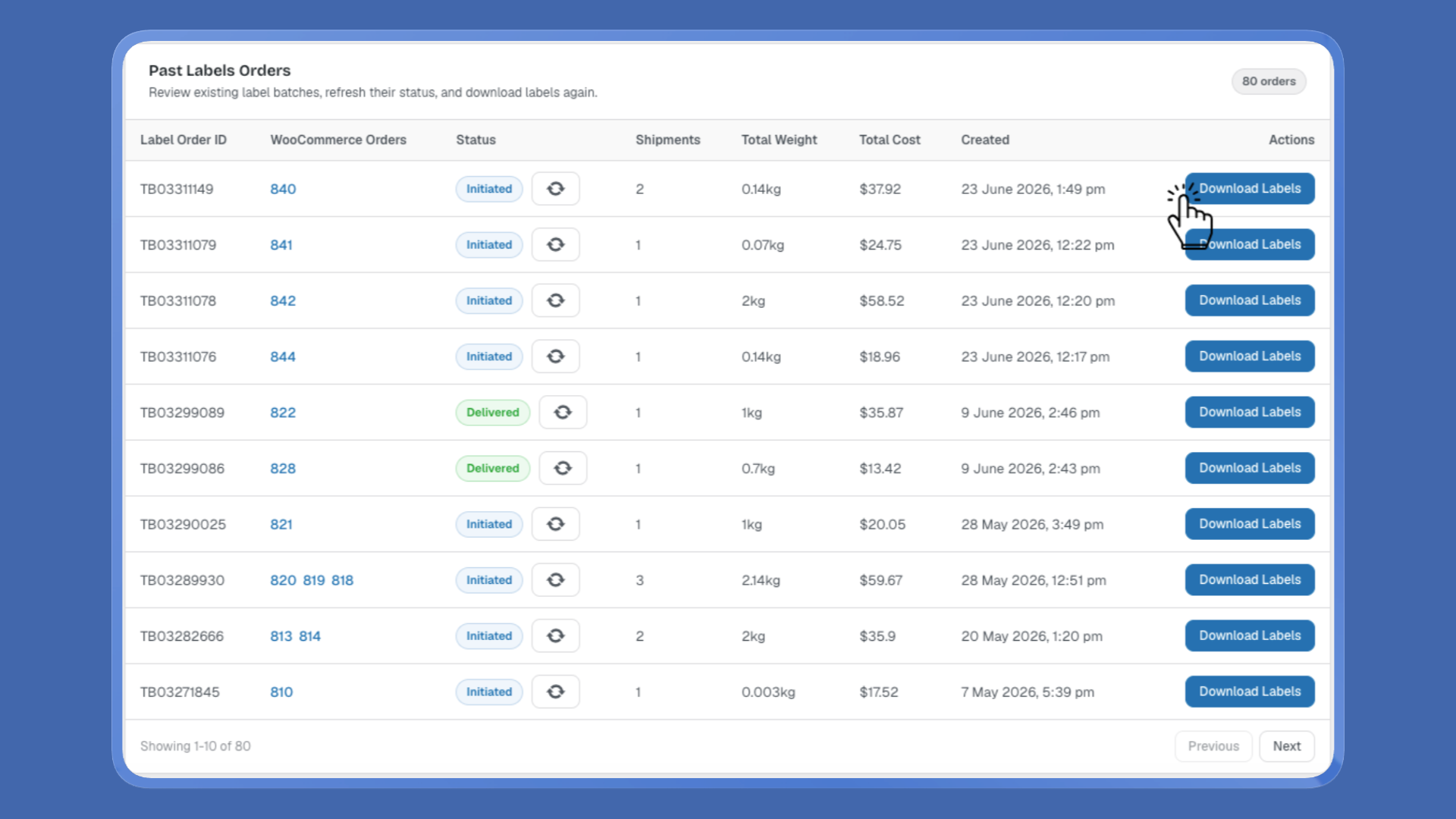Click created date 9 June 2026, 2:46 pm

(x=1030, y=413)
